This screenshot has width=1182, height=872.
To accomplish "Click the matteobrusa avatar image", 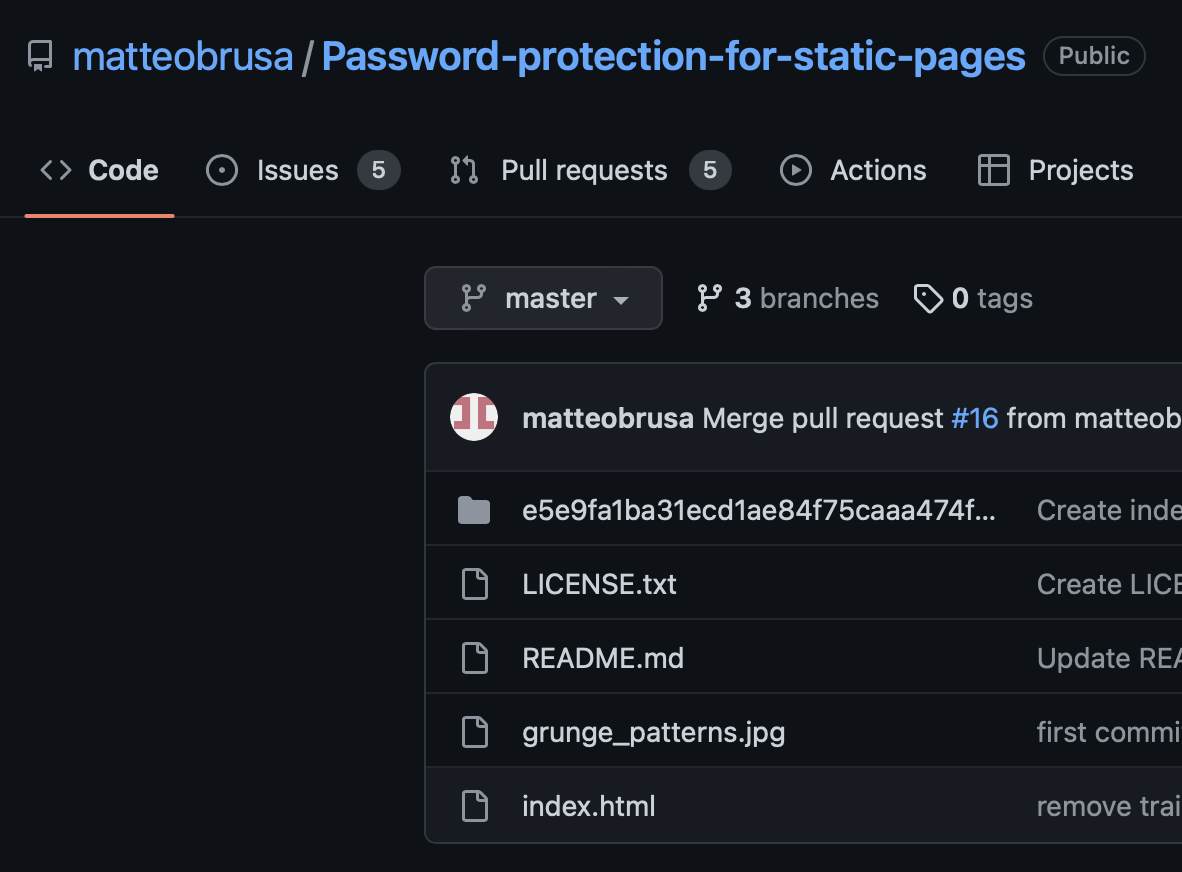I will (x=474, y=417).
